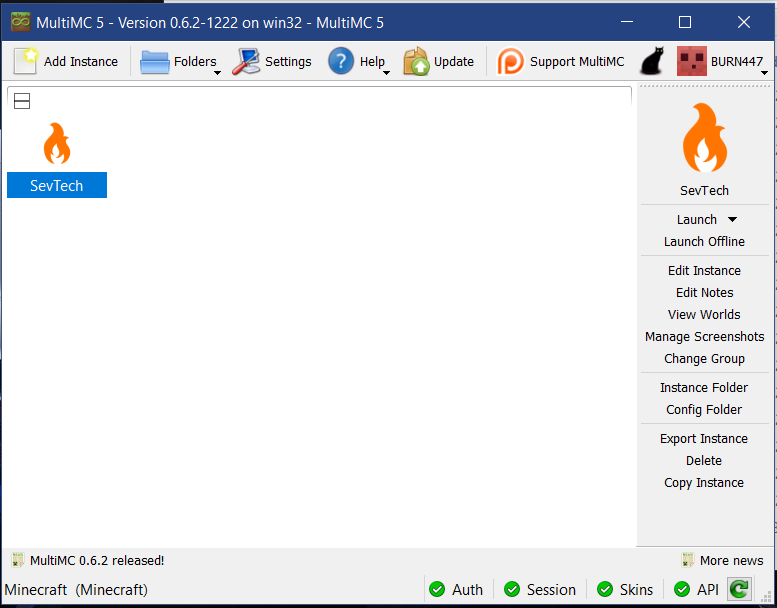Open Edit Notes
The height and width of the screenshot is (608, 777).
pyautogui.click(x=704, y=292)
